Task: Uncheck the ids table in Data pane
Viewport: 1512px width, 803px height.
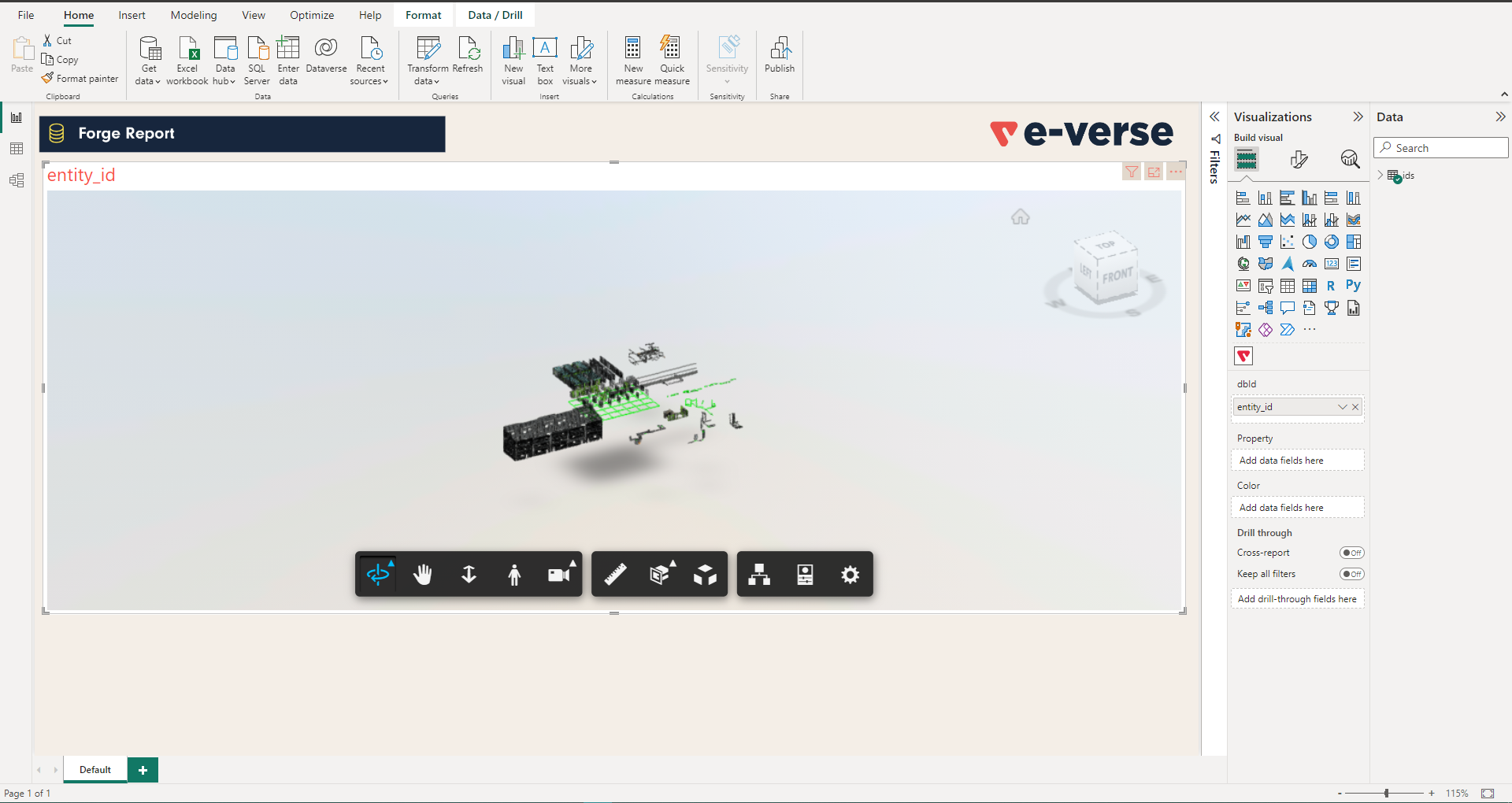Action: (x=1398, y=179)
